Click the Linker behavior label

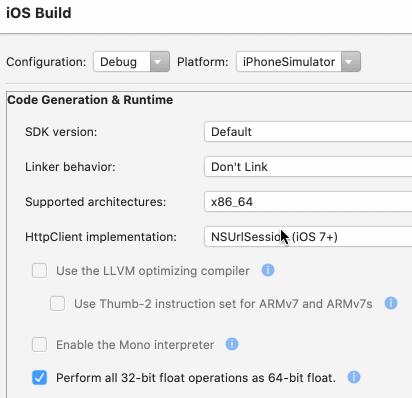[x=70, y=167]
